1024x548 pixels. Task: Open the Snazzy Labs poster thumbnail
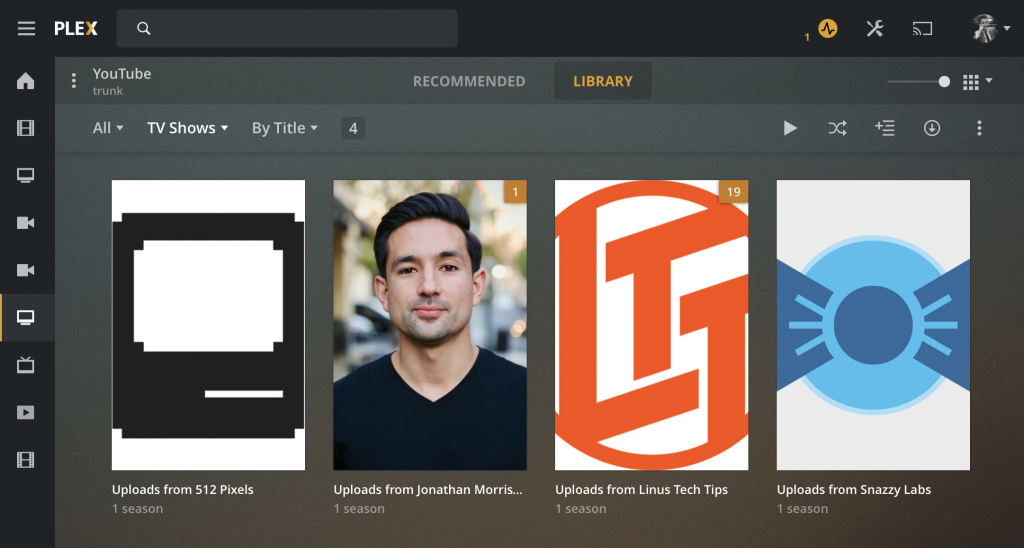[x=873, y=325]
